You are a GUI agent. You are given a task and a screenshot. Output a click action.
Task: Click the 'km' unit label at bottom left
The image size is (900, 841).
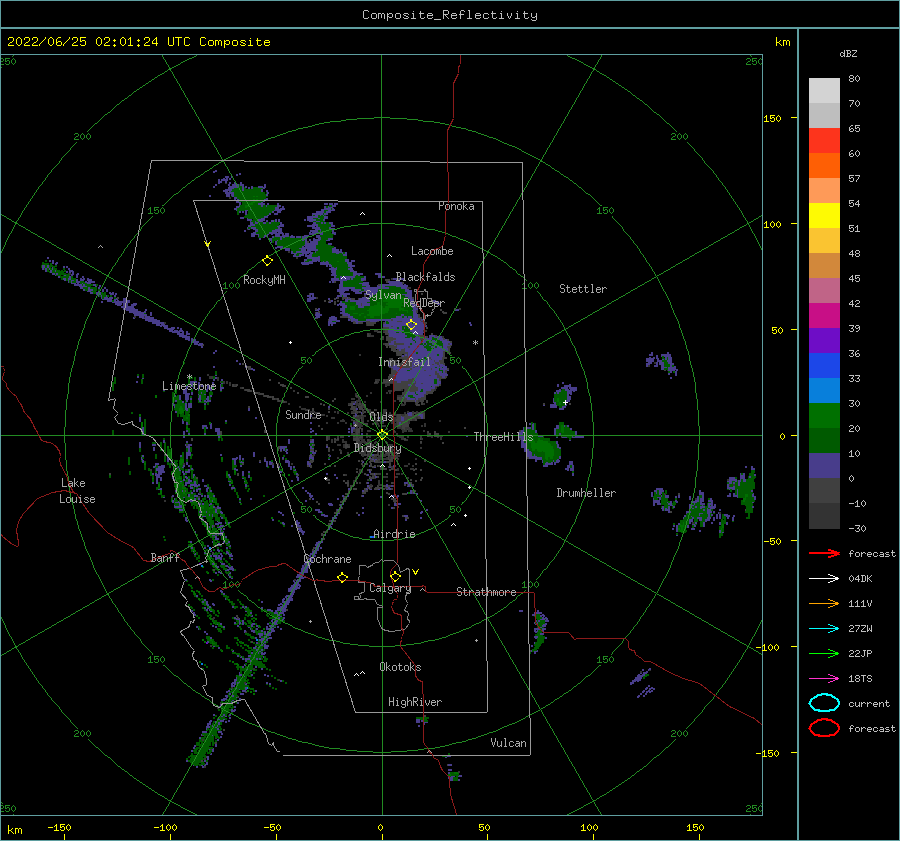(x=14, y=830)
